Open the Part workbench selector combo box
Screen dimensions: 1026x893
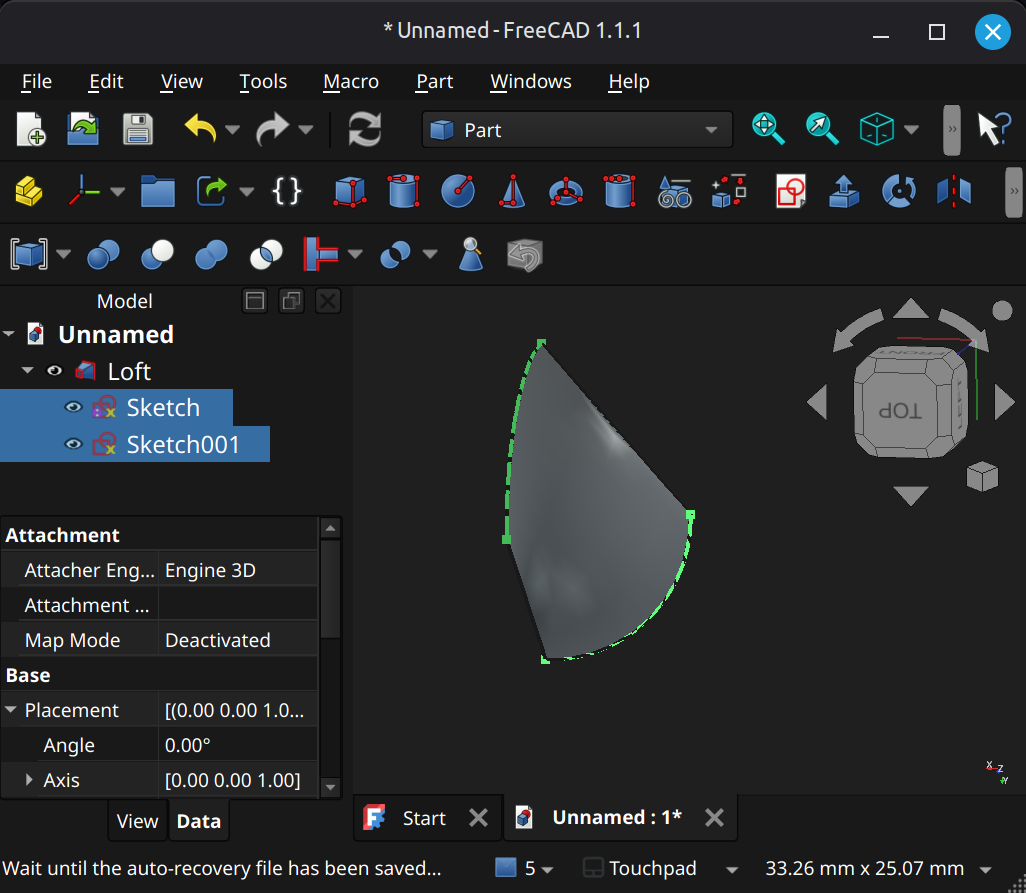click(576, 130)
